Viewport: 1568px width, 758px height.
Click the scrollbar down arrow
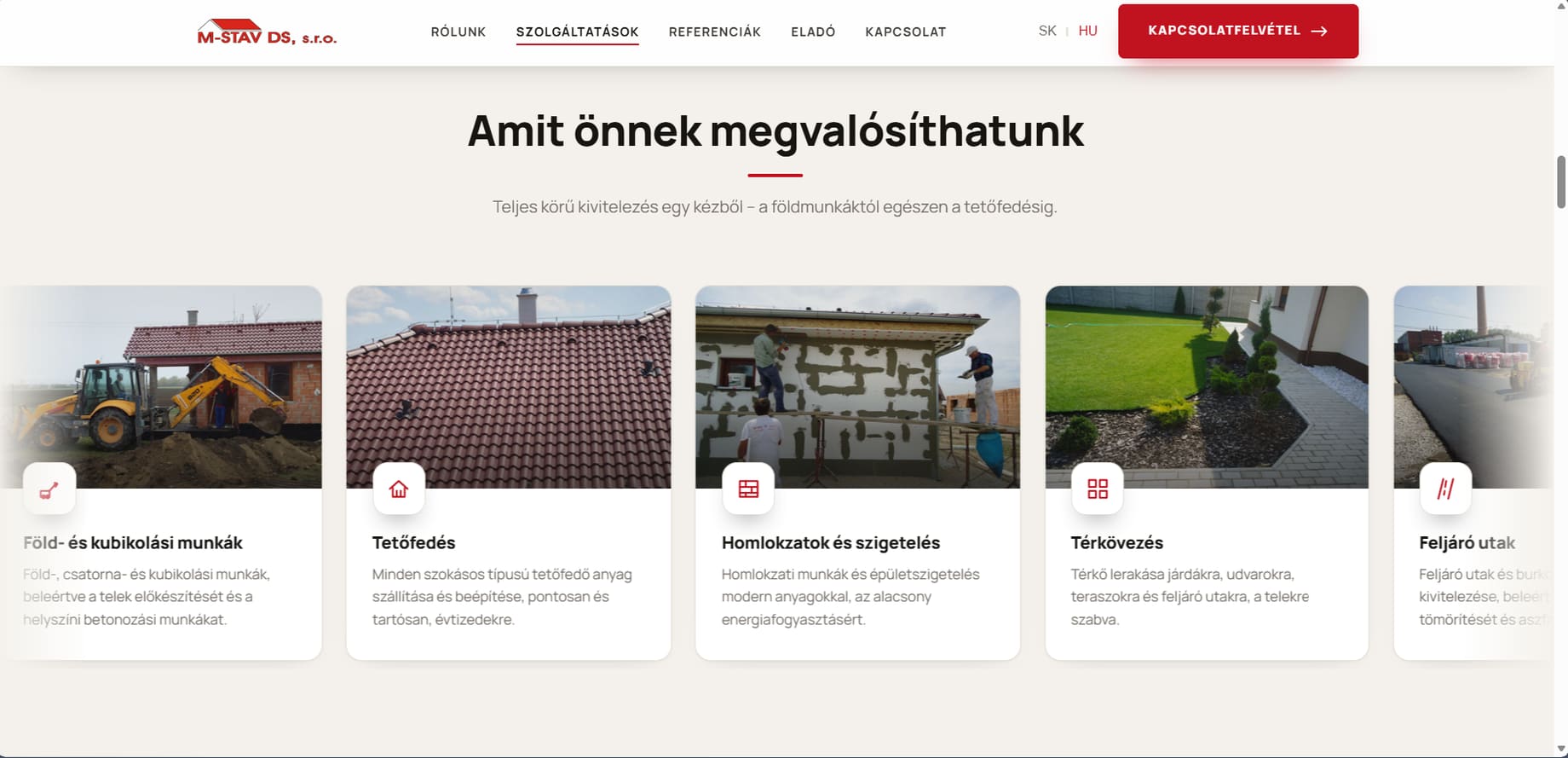1561,749
